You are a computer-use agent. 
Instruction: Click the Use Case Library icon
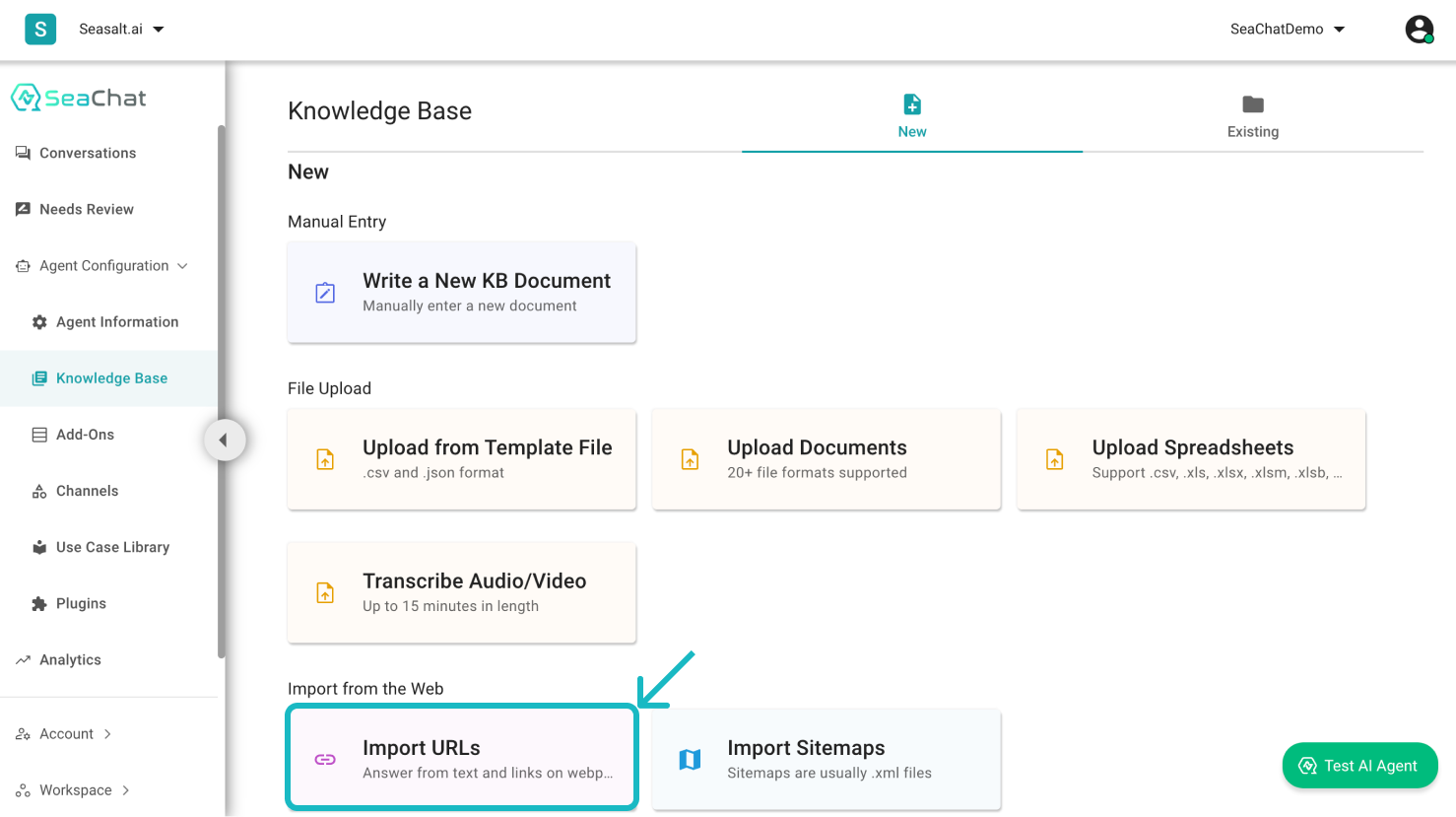coord(39,547)
